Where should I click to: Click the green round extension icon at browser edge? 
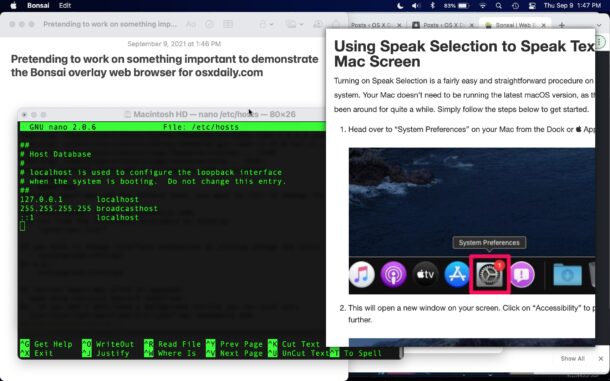pyautogui.click(x=601, y=42)
